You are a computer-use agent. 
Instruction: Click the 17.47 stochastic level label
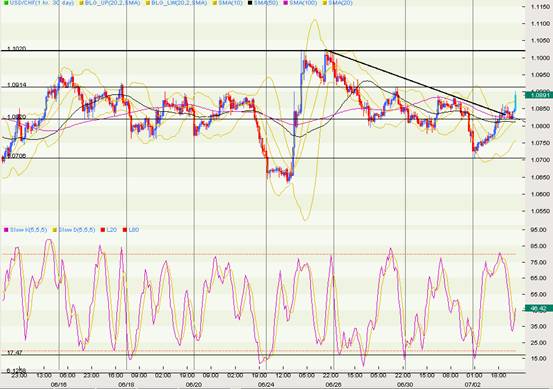[14, 353]
